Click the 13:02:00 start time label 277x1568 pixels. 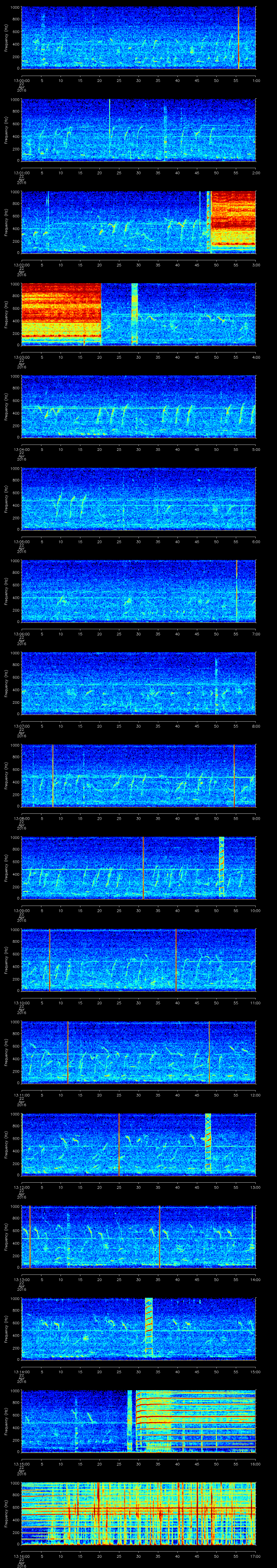point(22,265)
